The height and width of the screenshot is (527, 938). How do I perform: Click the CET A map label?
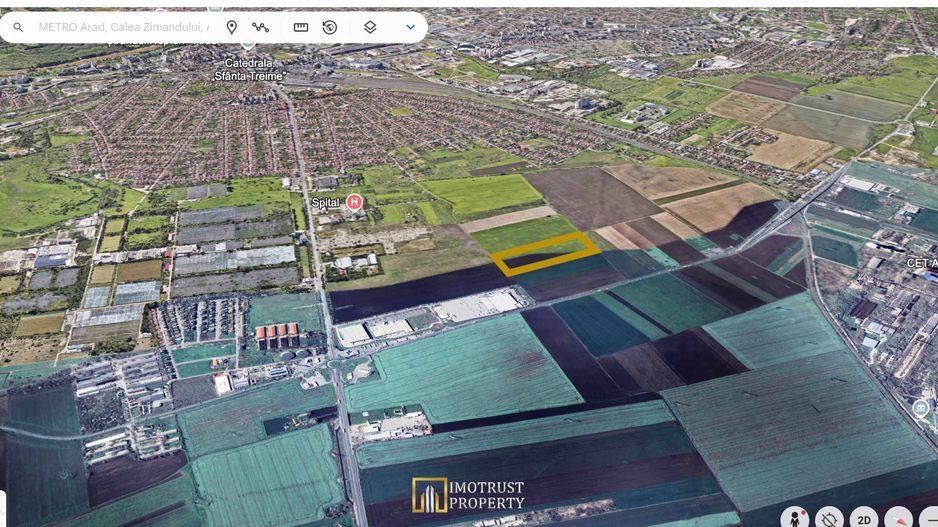coord(922,263)
